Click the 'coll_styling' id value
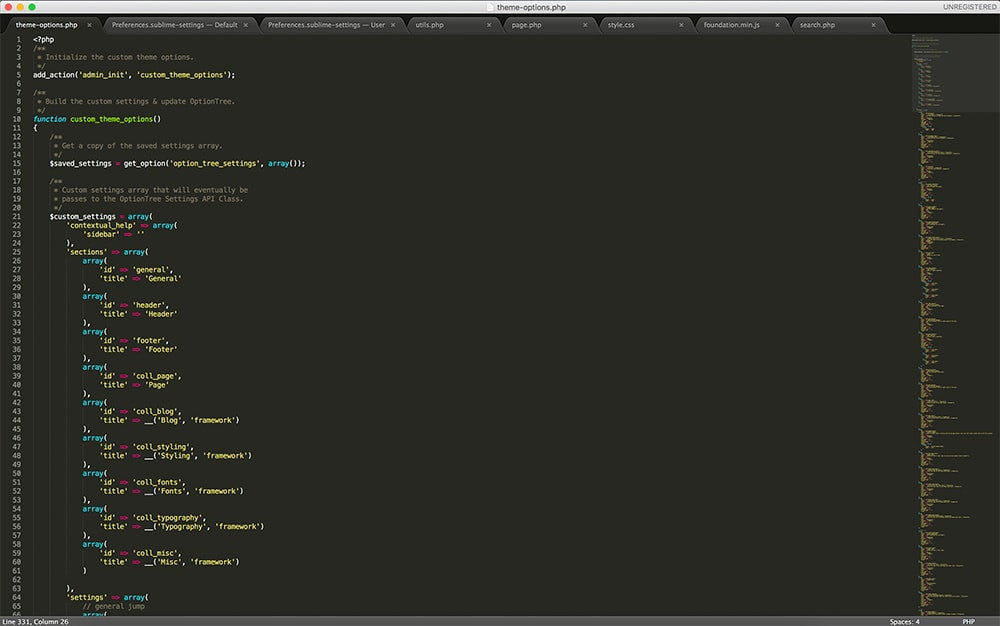Viewport: 1000px width, 626px height. [x=161, y=447]
